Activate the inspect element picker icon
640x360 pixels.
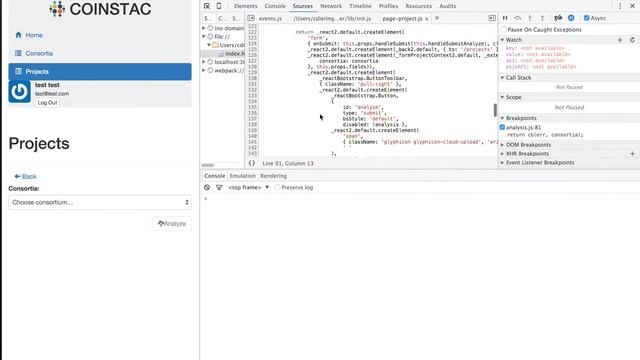pos(207,6)
